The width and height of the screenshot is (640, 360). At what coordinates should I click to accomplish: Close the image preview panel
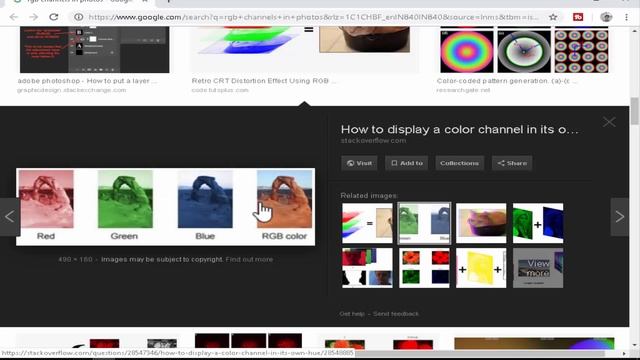tap(609, 122)
